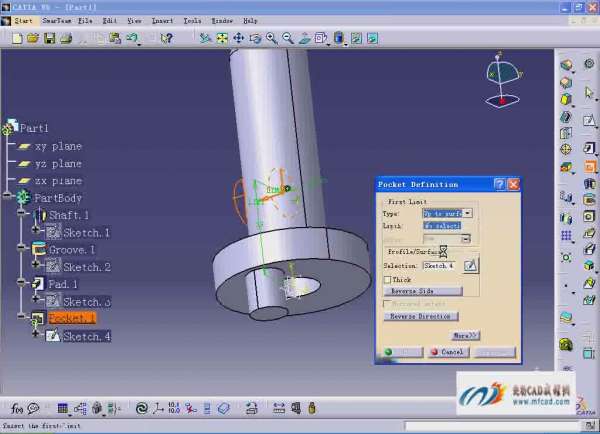Click the Undo arrow icon
The height and width of the screenshot is (434, 600).
click(132, 38)
